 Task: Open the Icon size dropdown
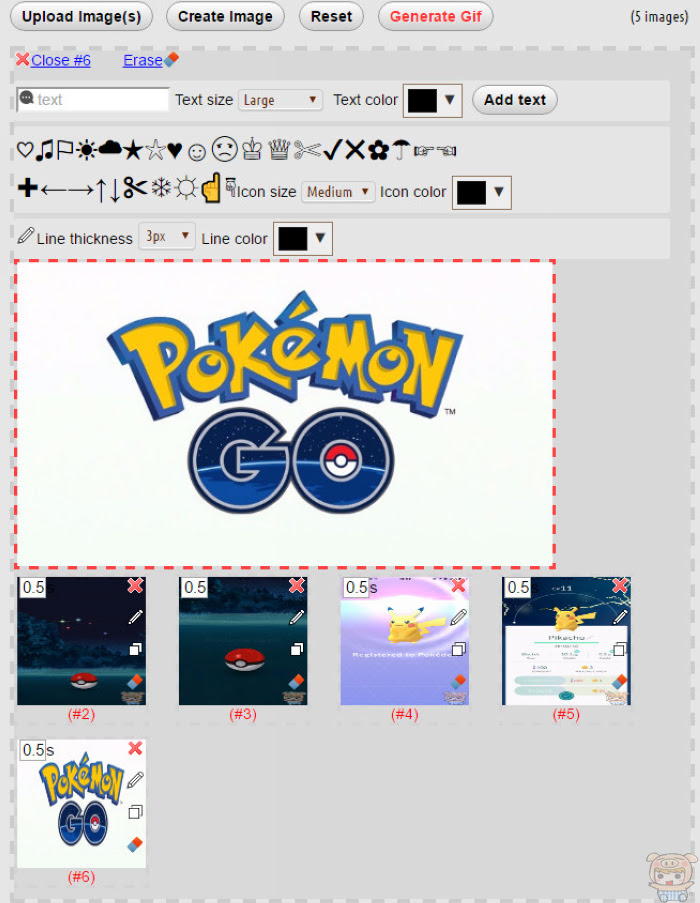tap(338, 191)
